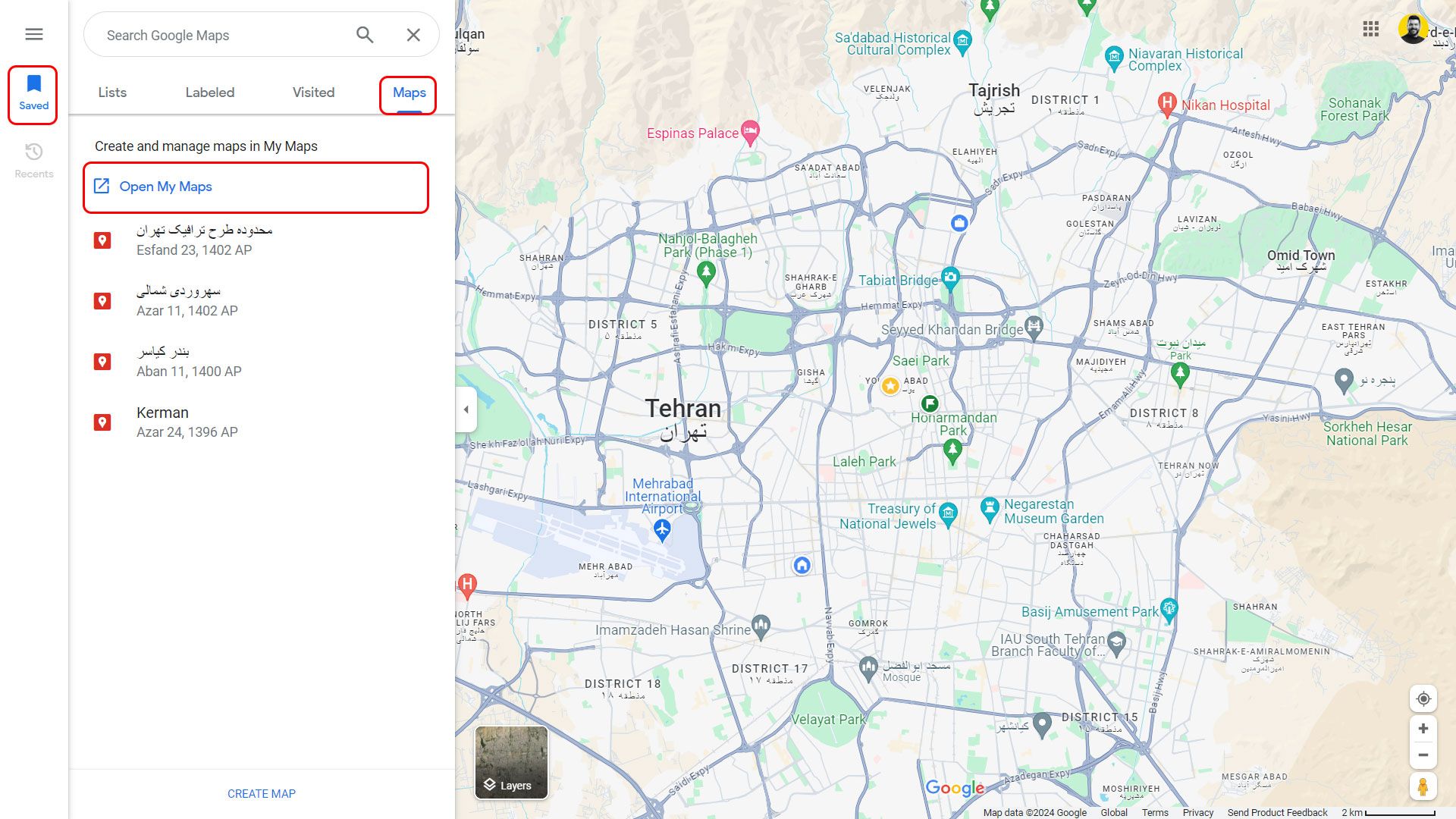Clear search with the X icon
1456x819 pixels.
[x=413, y=34]
